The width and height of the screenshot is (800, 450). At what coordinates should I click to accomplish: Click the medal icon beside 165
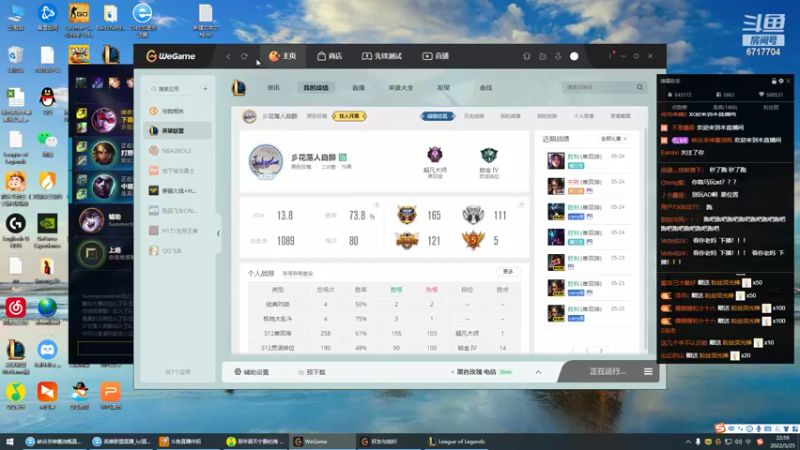click(407, 215)
